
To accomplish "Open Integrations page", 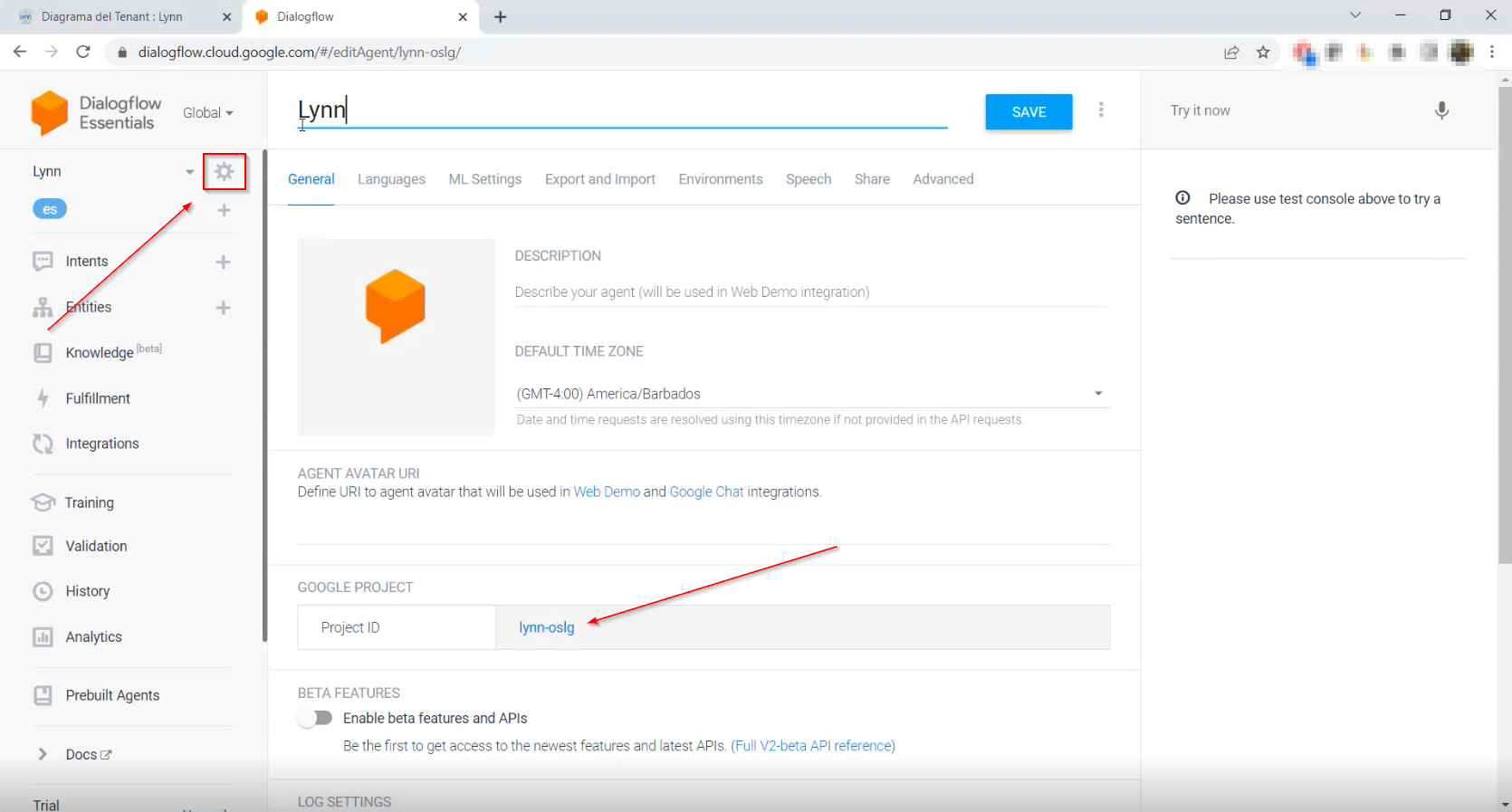I will [102, 444].
